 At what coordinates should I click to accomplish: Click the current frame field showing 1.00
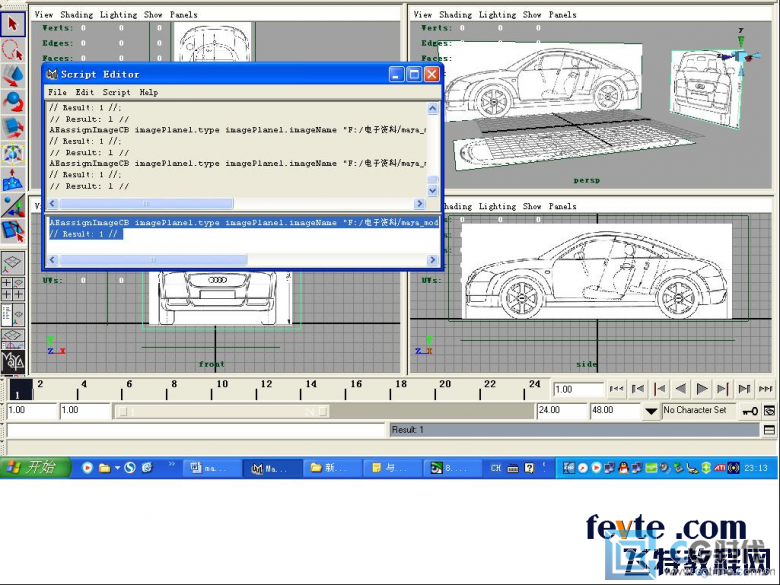577,389
